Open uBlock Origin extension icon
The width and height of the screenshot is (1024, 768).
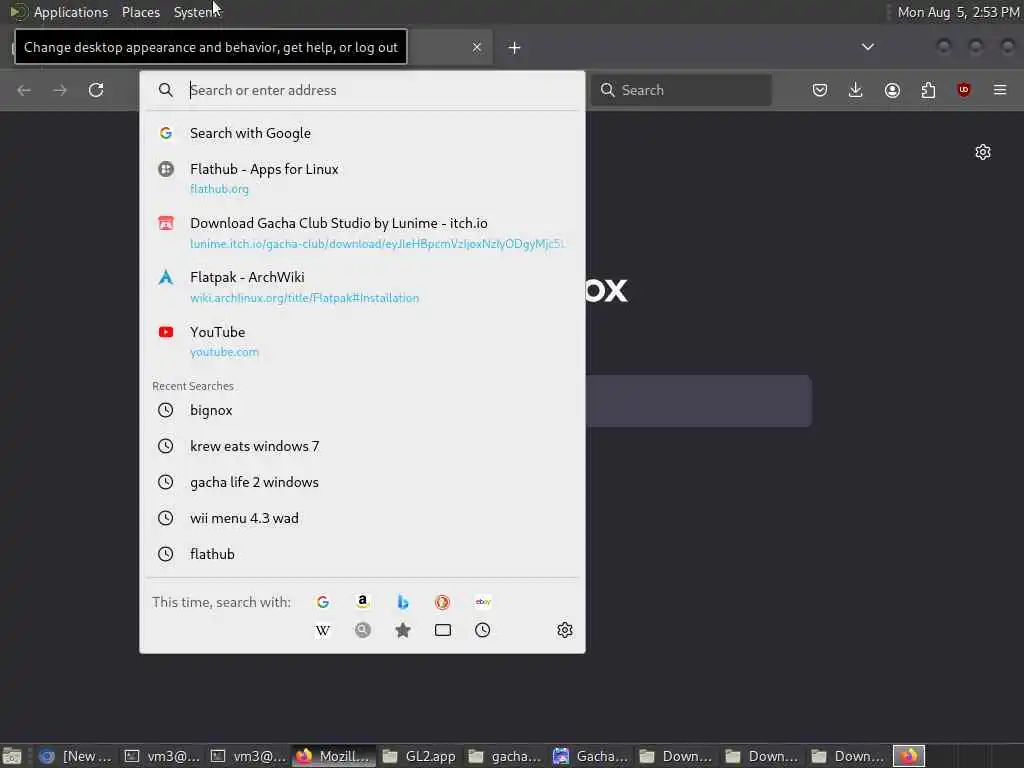point(964,90)
